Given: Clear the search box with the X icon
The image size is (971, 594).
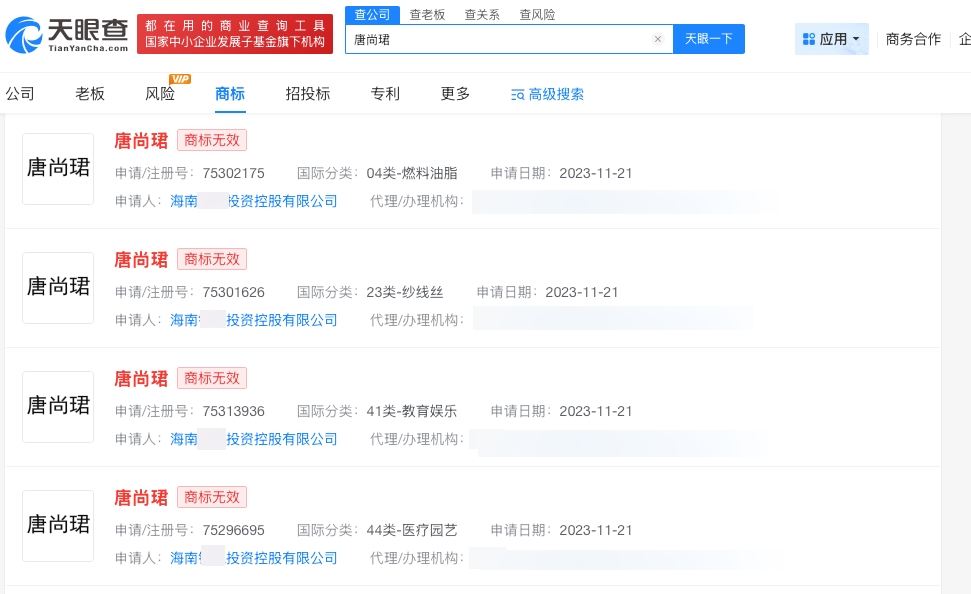Looking at the screenshot, I should tap(658, 39).
